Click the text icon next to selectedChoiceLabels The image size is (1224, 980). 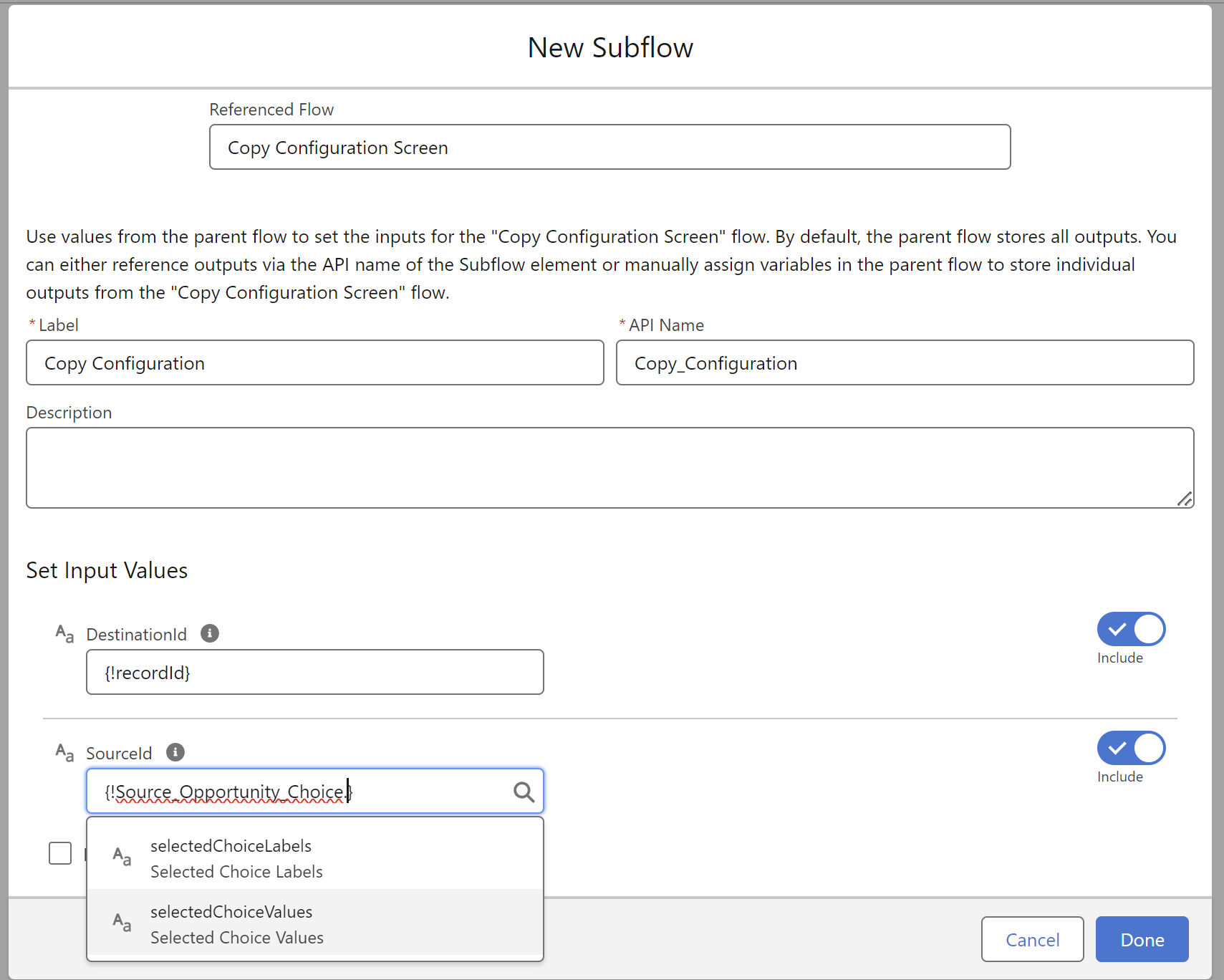pos(122,857)
